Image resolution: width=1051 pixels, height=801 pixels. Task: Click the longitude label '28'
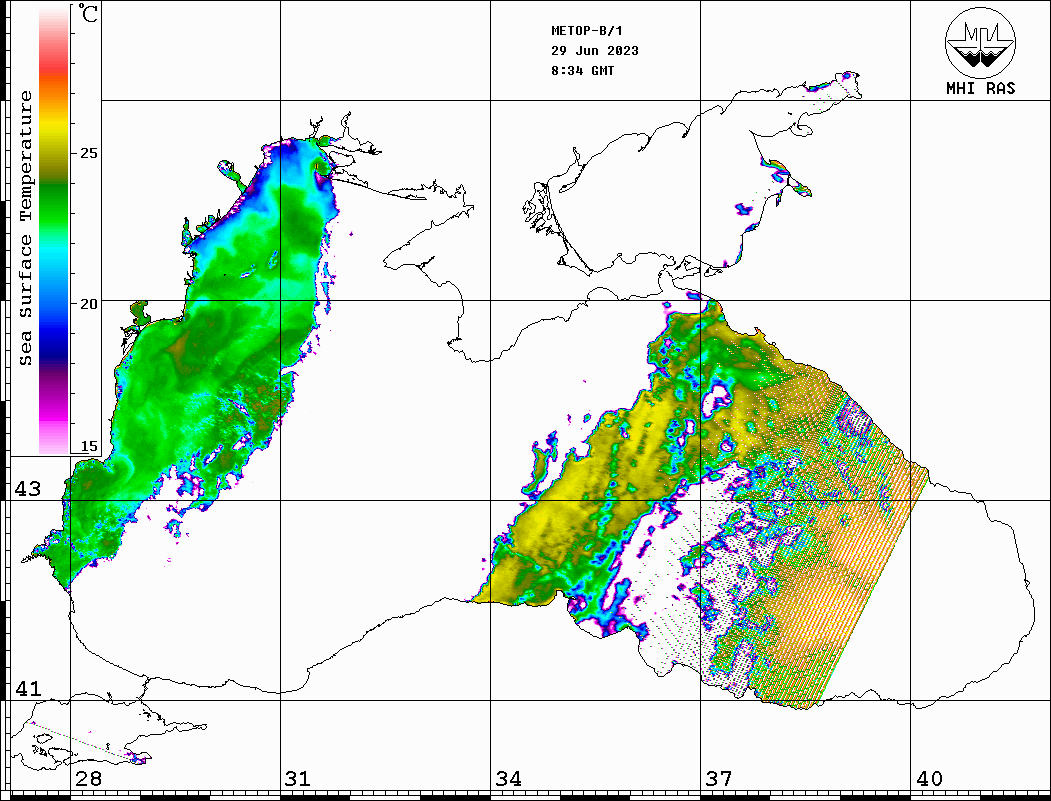tap(88, 778)
